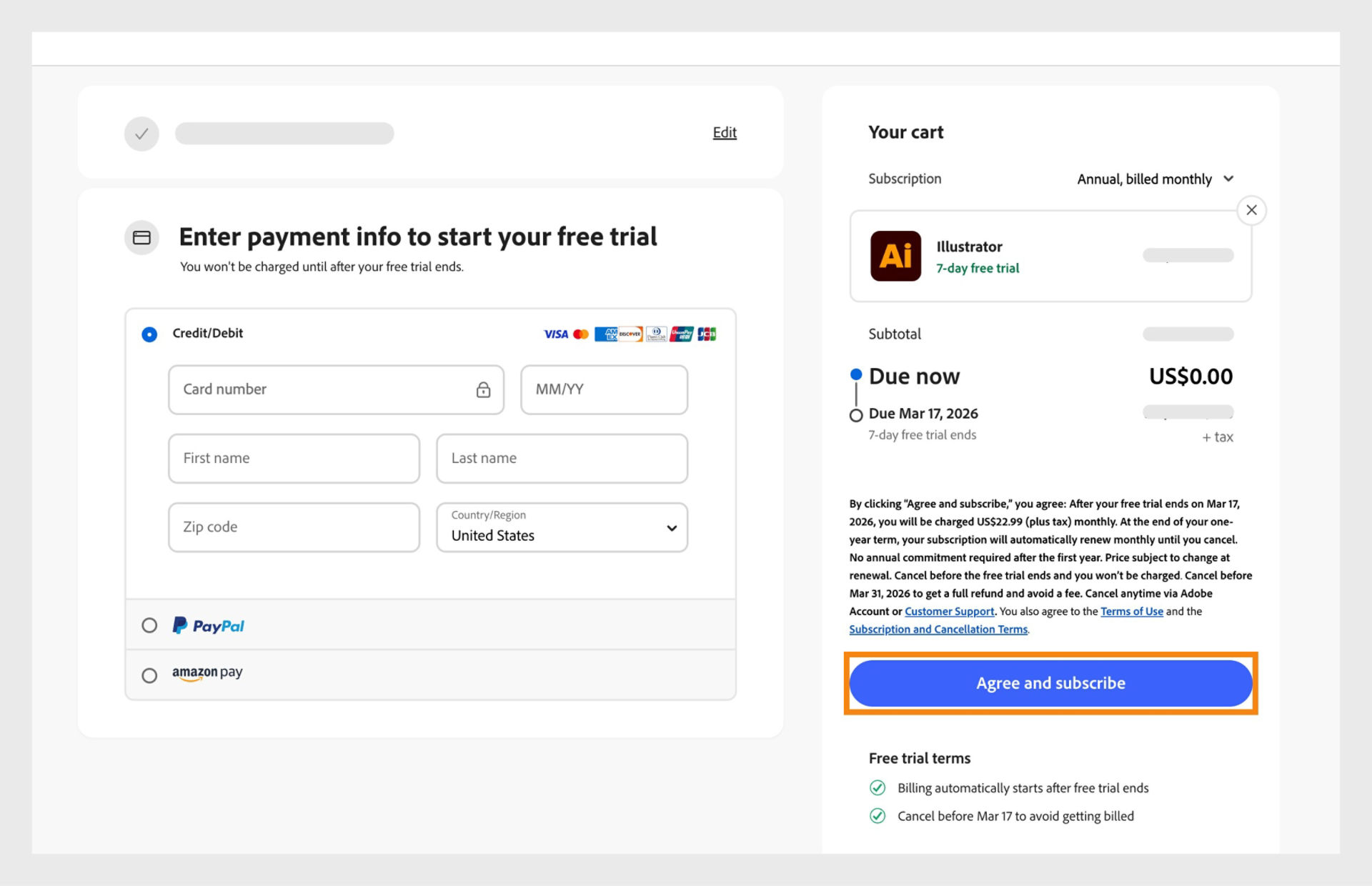The width and height of the screenshot is (1372, 886).
Task: Click the Discover card icon
Action: [630, 334]
